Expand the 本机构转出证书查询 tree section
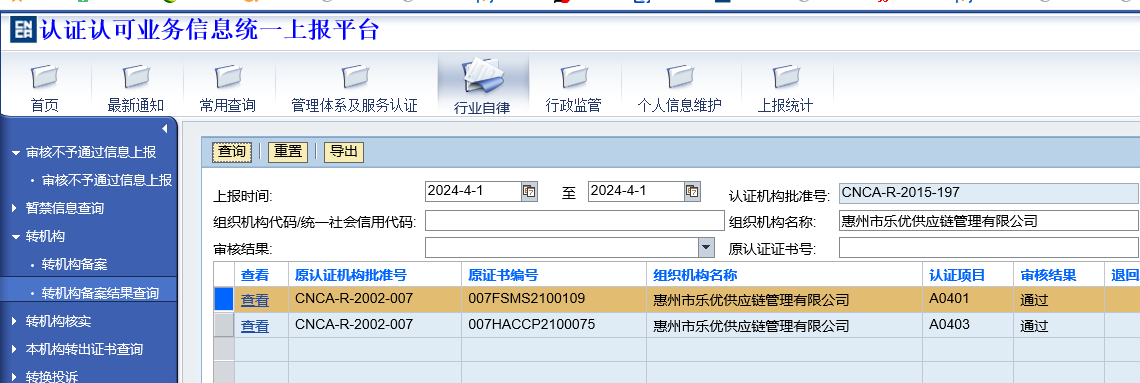 pos(15,350)
